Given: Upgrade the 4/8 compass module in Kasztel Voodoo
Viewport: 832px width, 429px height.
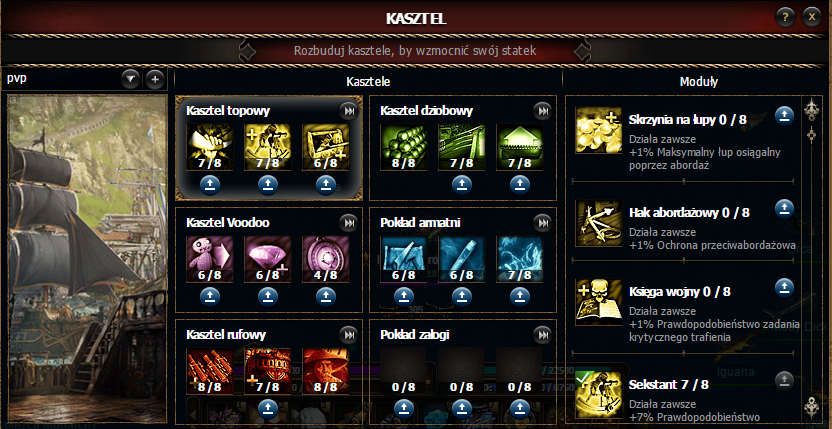Looking at the screenshot, I should 325,296.
